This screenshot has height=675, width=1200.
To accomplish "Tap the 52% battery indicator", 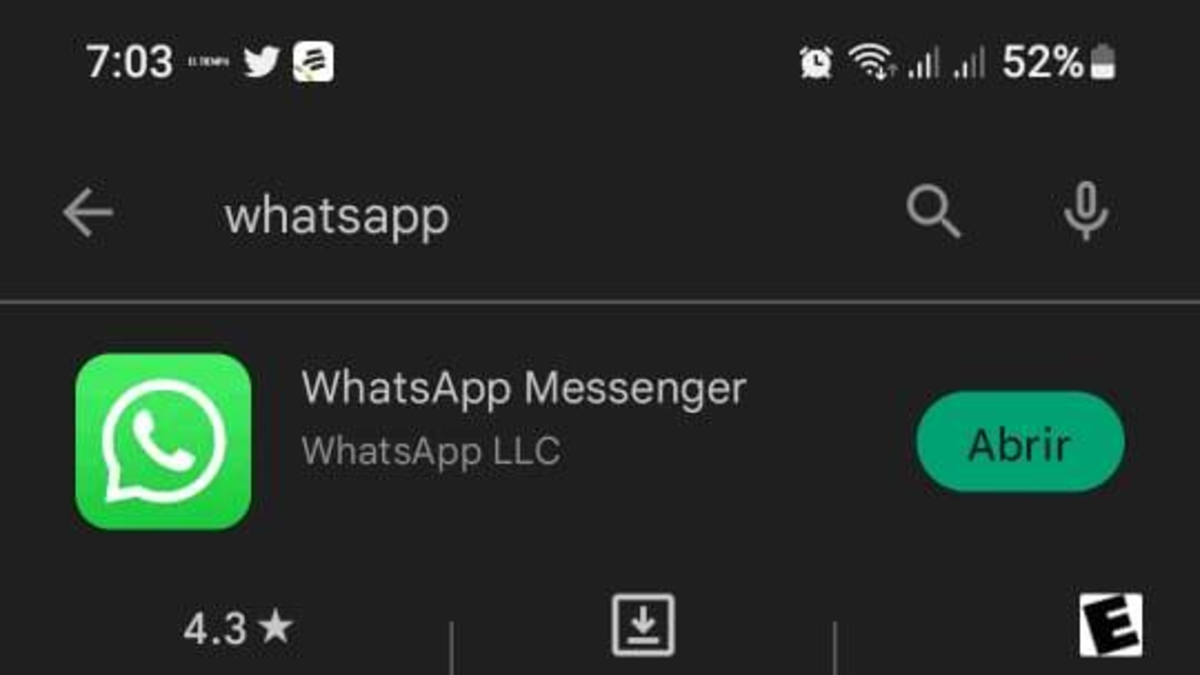I will coord(1059,63).
